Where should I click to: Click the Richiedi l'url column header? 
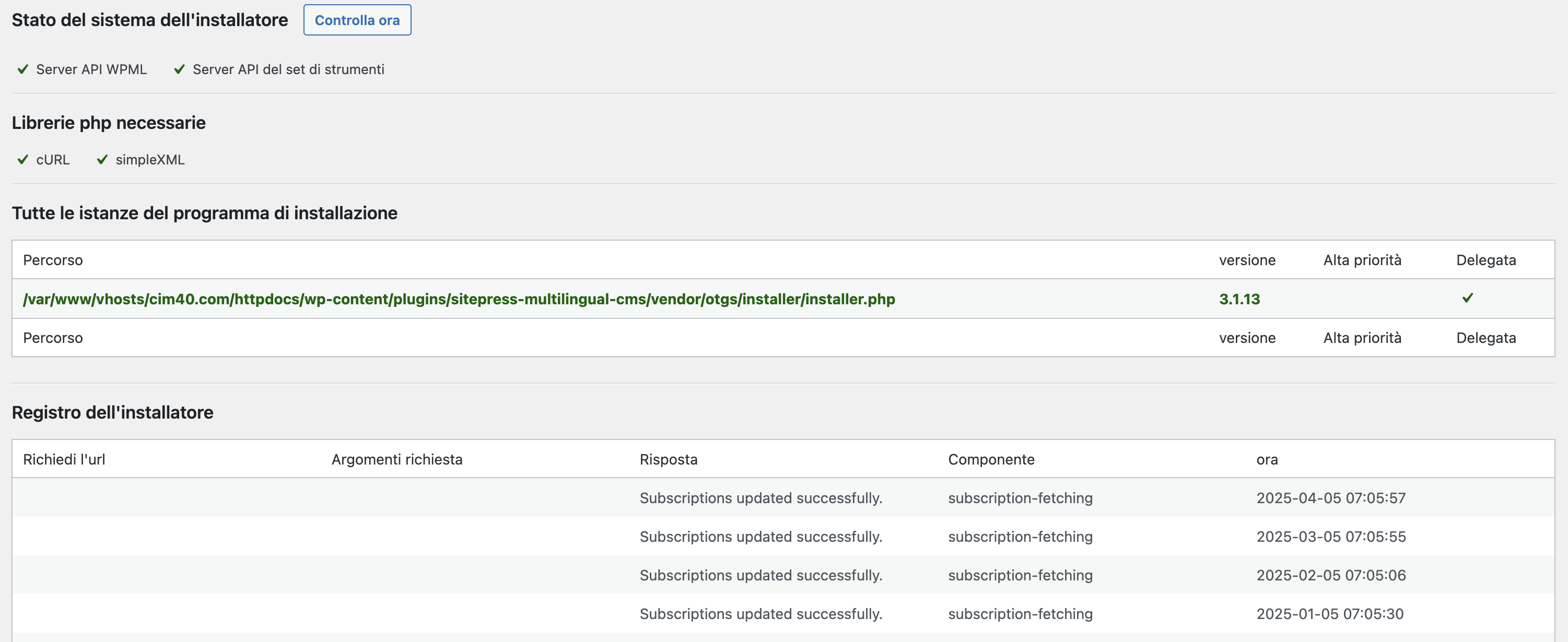(64, 459)
